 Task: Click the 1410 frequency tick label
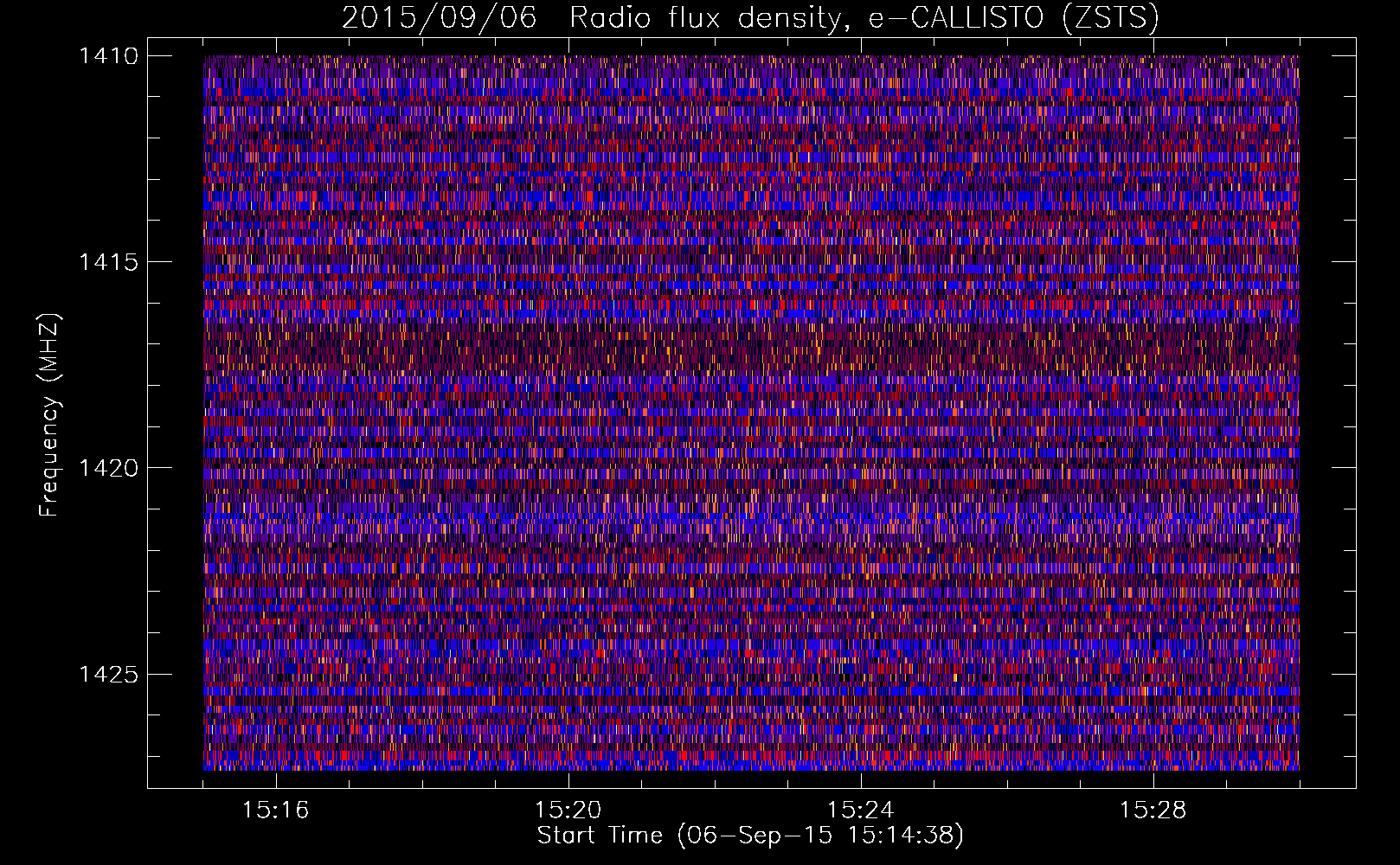pyautogui.click(x=108, y=56)
